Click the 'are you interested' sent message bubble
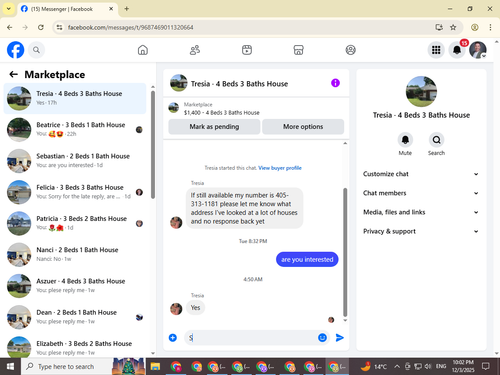 tap(307, 259)
